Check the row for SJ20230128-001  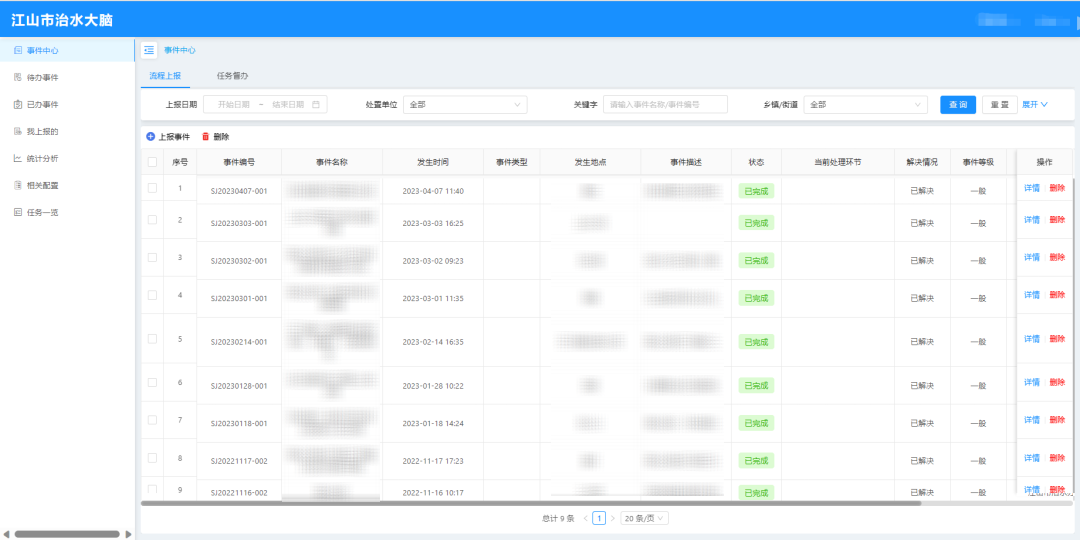coord(152,382)
